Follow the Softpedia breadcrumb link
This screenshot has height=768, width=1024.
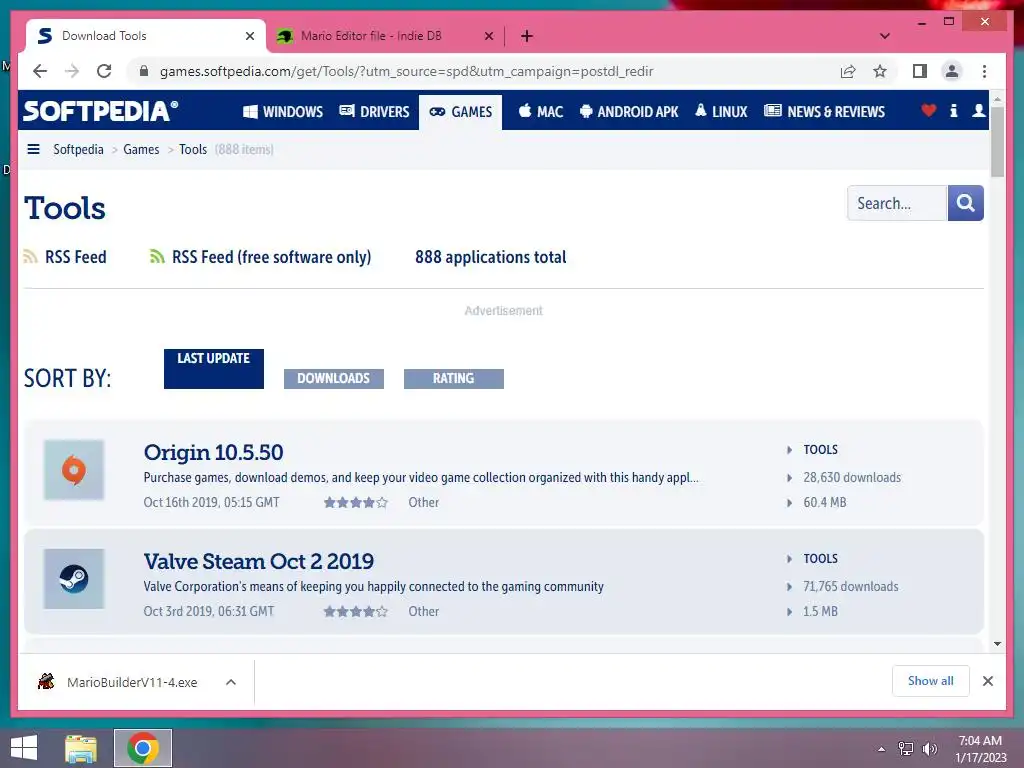pos(78,150)
